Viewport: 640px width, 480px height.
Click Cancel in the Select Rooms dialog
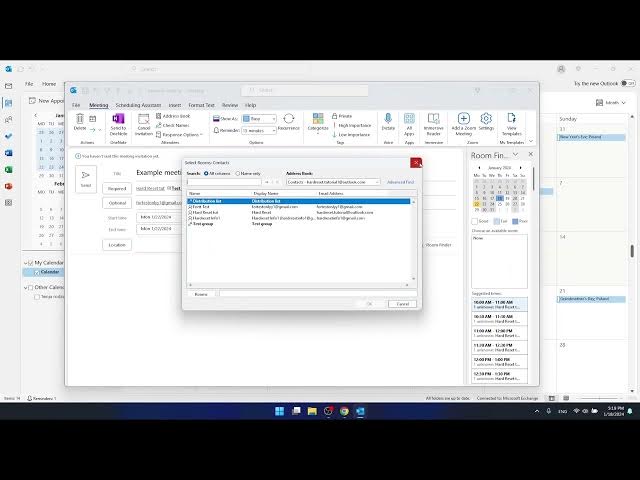point(402,304)
